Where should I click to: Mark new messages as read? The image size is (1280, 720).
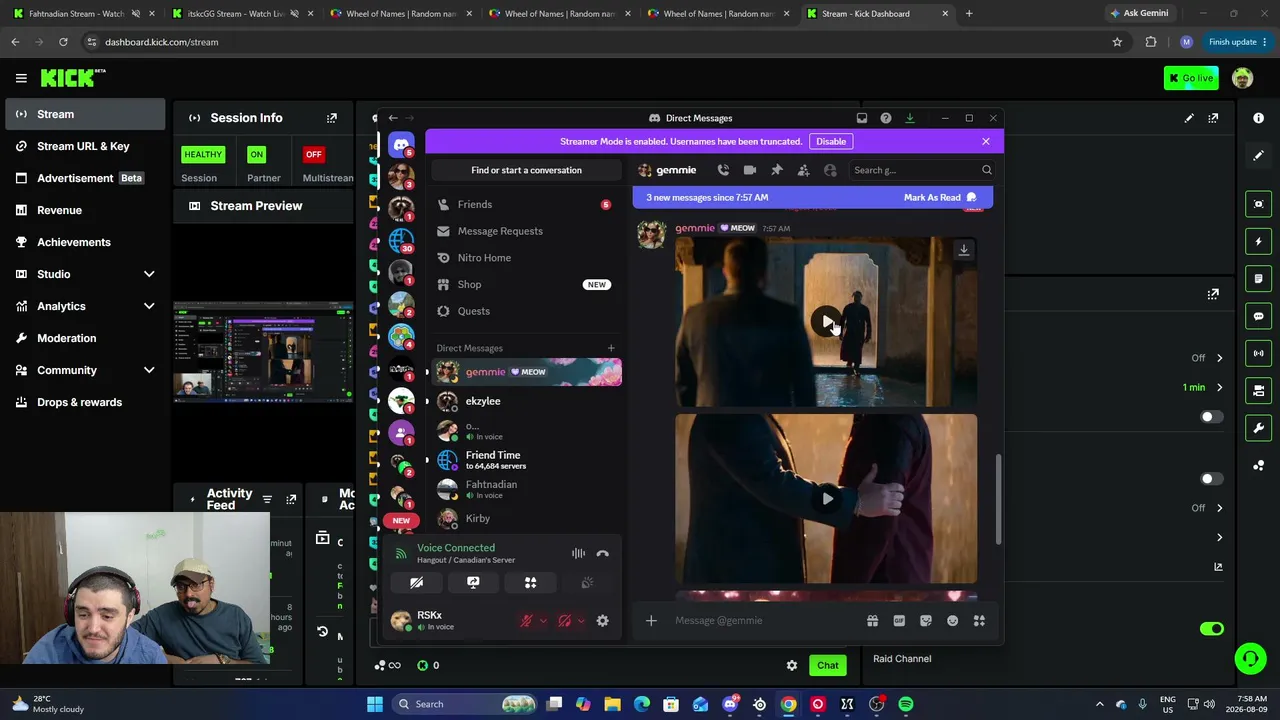(x=940, y=198)
